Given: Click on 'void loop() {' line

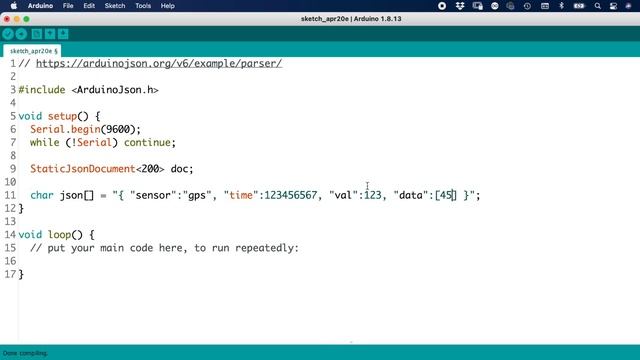Looking at the screenshot, I should pyautogui.click(x=56, y=235).
